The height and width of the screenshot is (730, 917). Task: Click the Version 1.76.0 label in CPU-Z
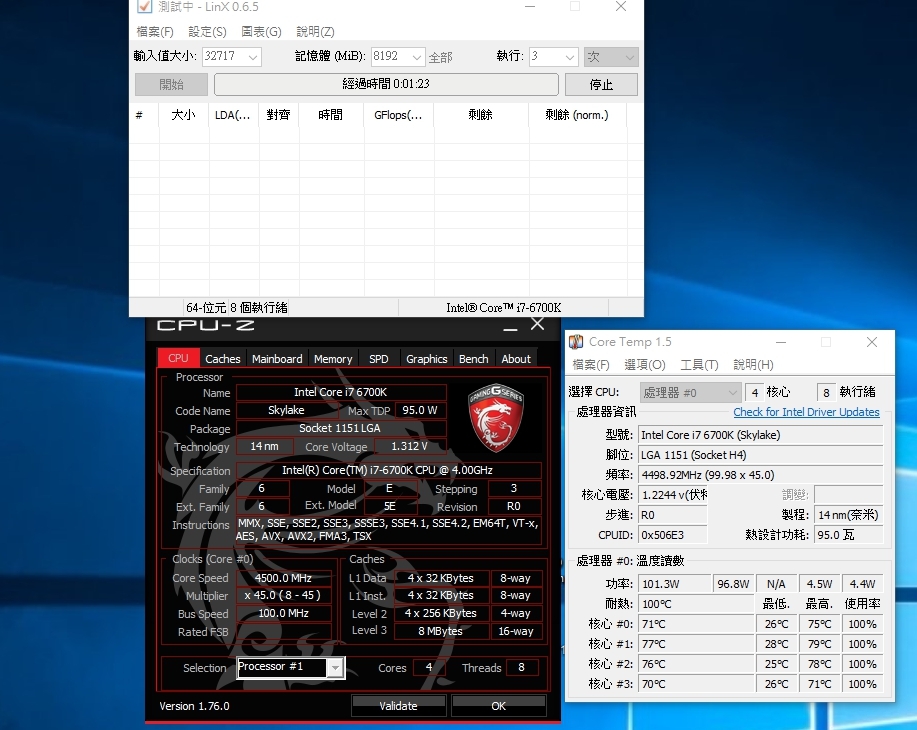click(x=194, y=706)
